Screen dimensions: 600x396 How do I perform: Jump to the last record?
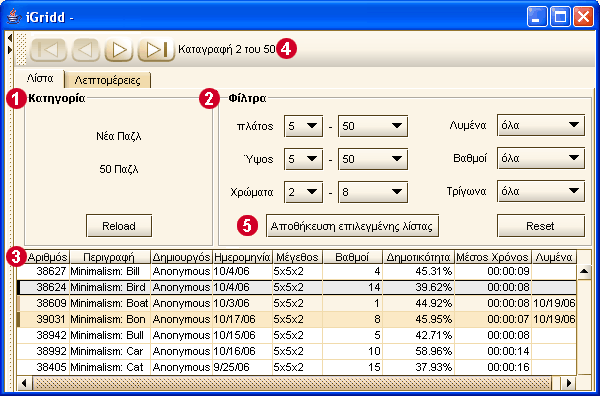(156, 50)
